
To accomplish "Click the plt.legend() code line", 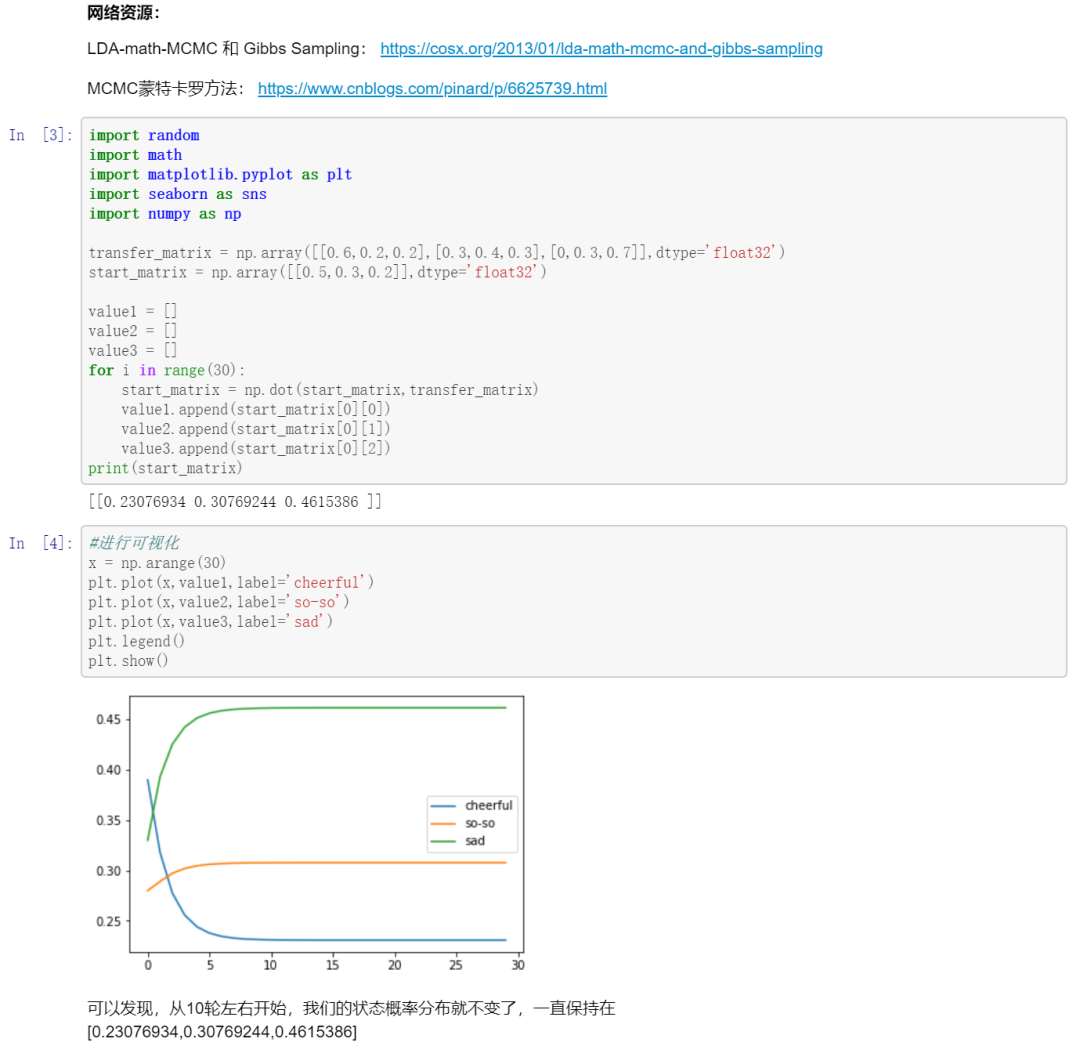I will tap(136, 641).
